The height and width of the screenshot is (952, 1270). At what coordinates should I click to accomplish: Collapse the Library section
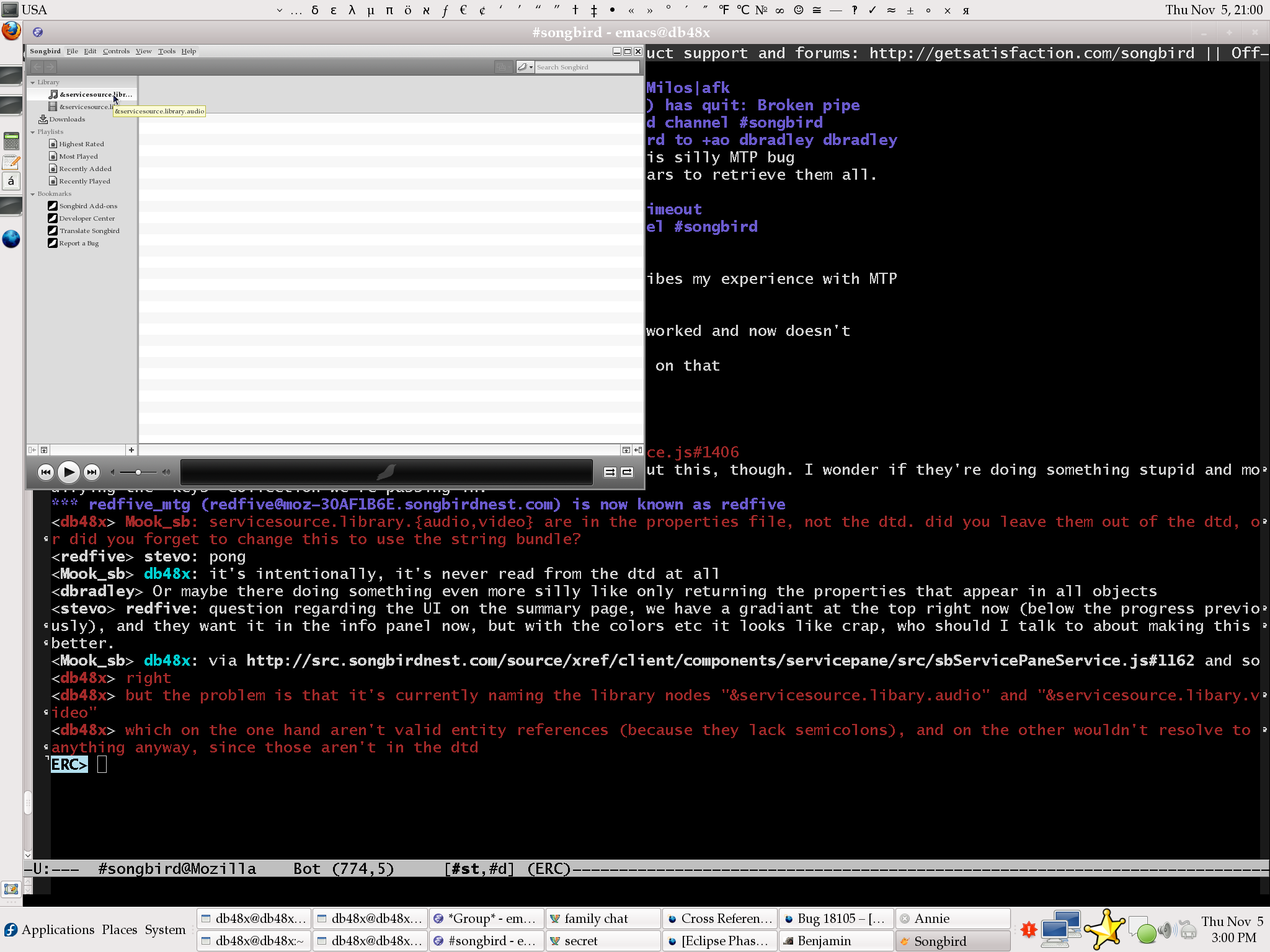[33, 82]
